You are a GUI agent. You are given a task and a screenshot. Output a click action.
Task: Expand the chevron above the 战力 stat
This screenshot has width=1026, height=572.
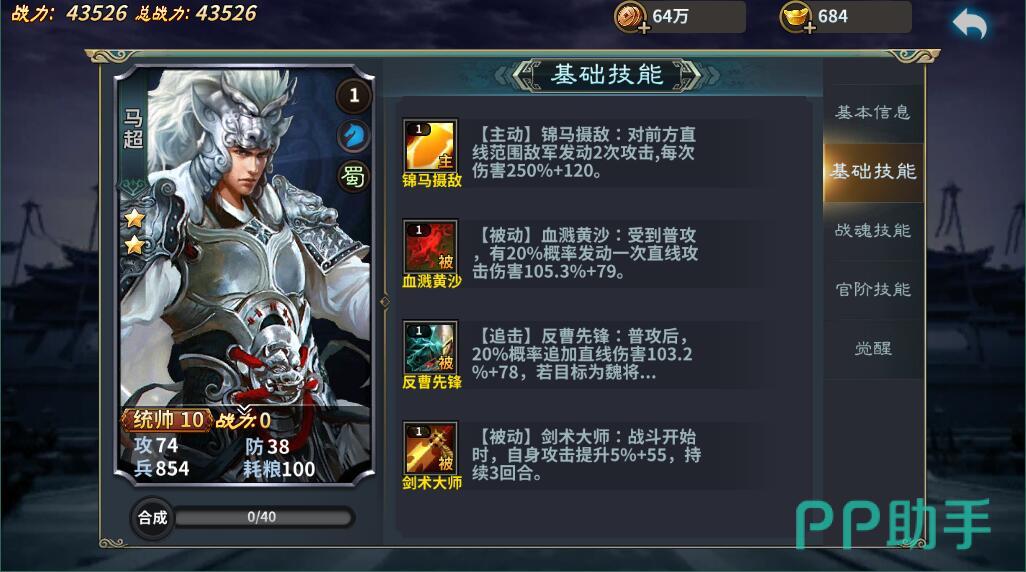click(x=244, y=410)
